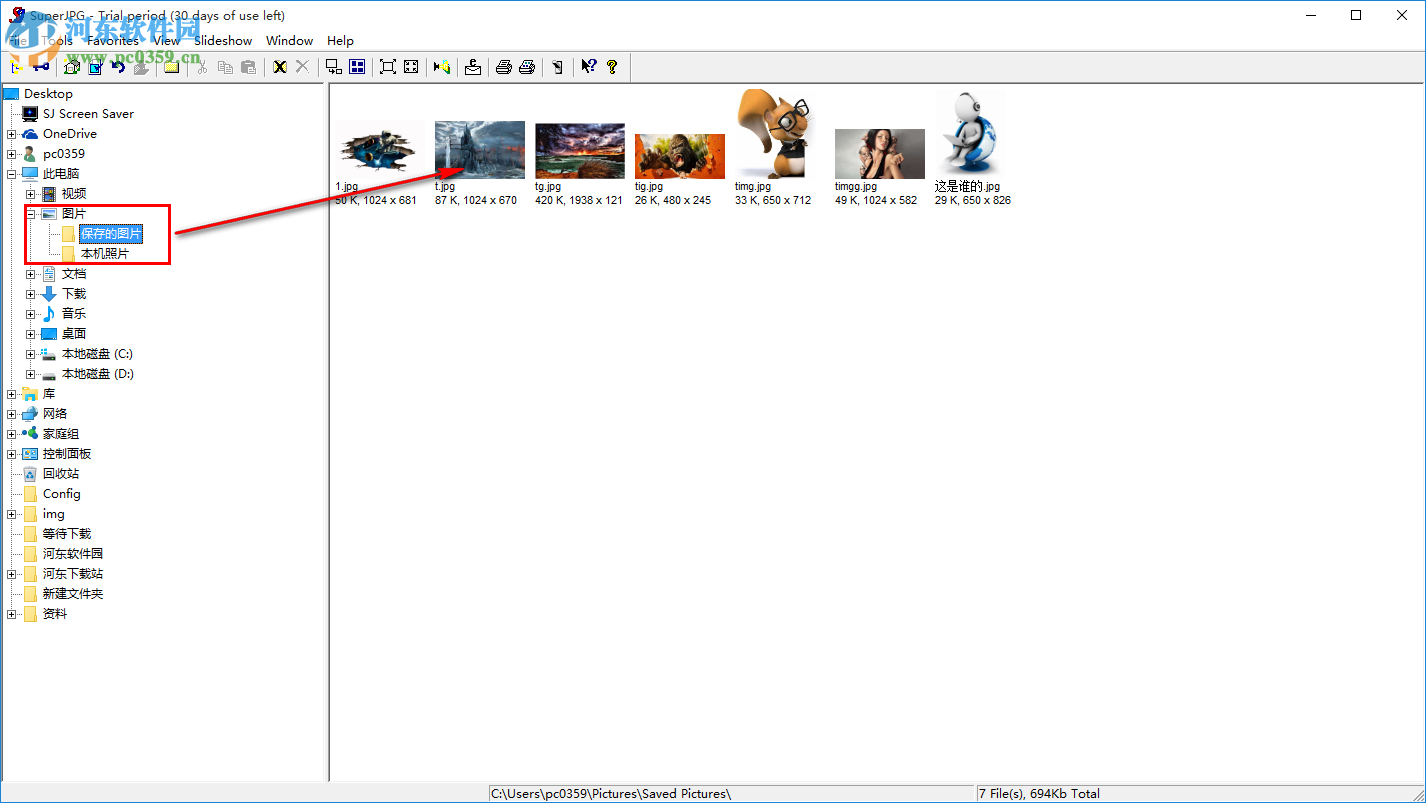Activate the context Help pointer icon
Screen dimensions: 1426x803
(587, 67)
